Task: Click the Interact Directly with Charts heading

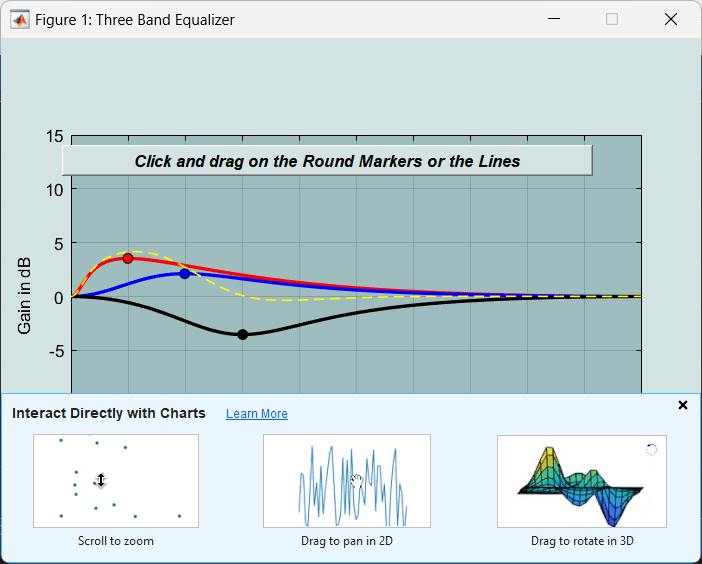Action: pos(109,413)
